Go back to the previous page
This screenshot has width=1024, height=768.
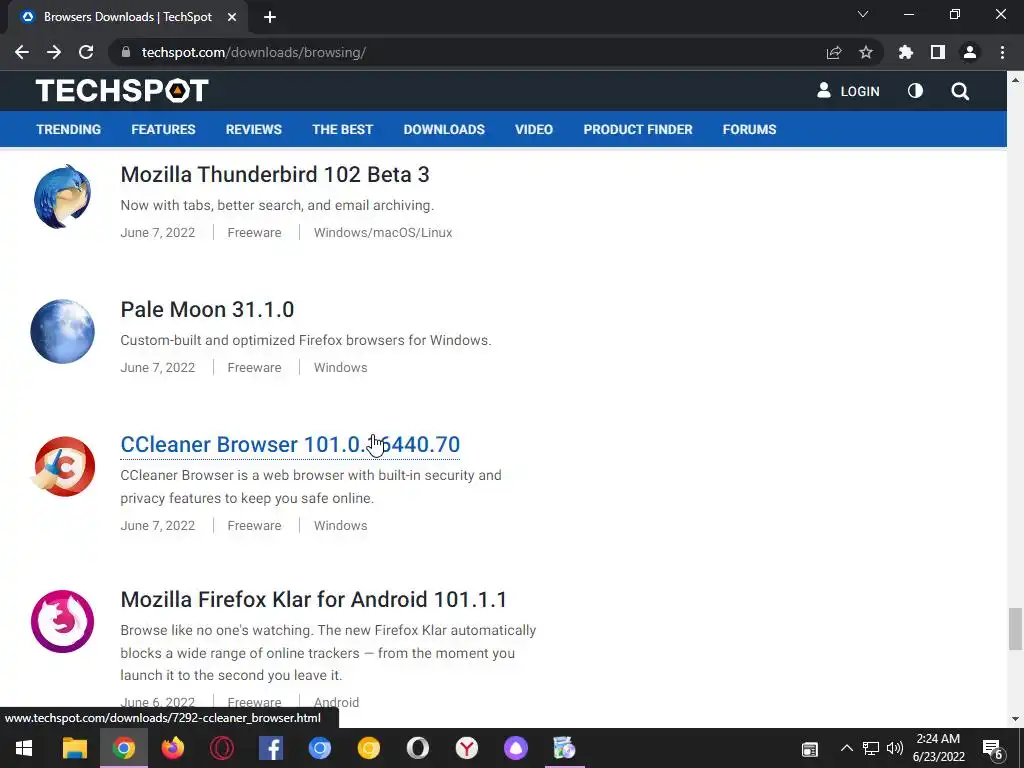click(22, 52)
